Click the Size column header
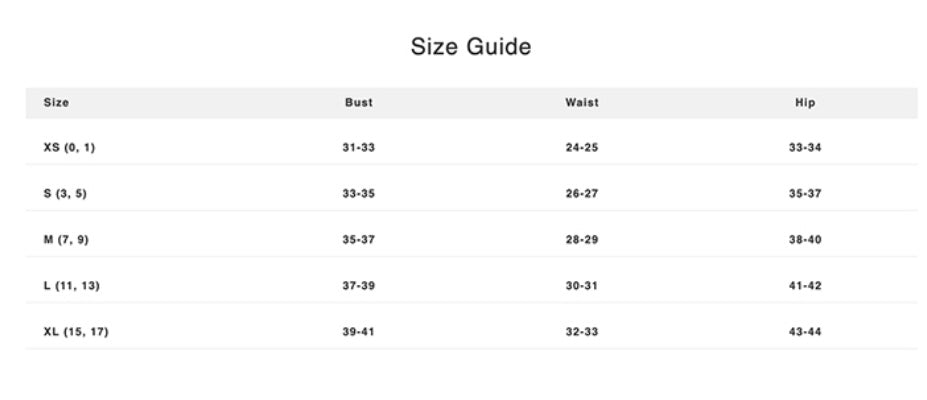The image size is (927, 400). (56, 102)
